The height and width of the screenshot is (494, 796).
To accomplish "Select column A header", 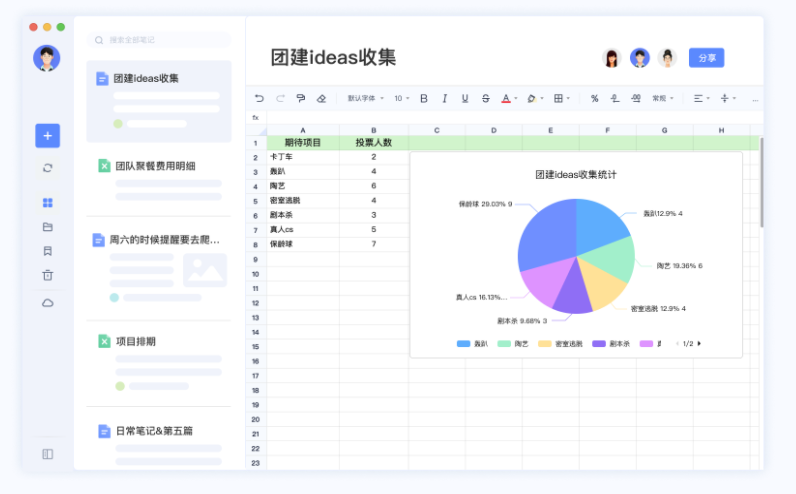I will [x=303, y=130].
